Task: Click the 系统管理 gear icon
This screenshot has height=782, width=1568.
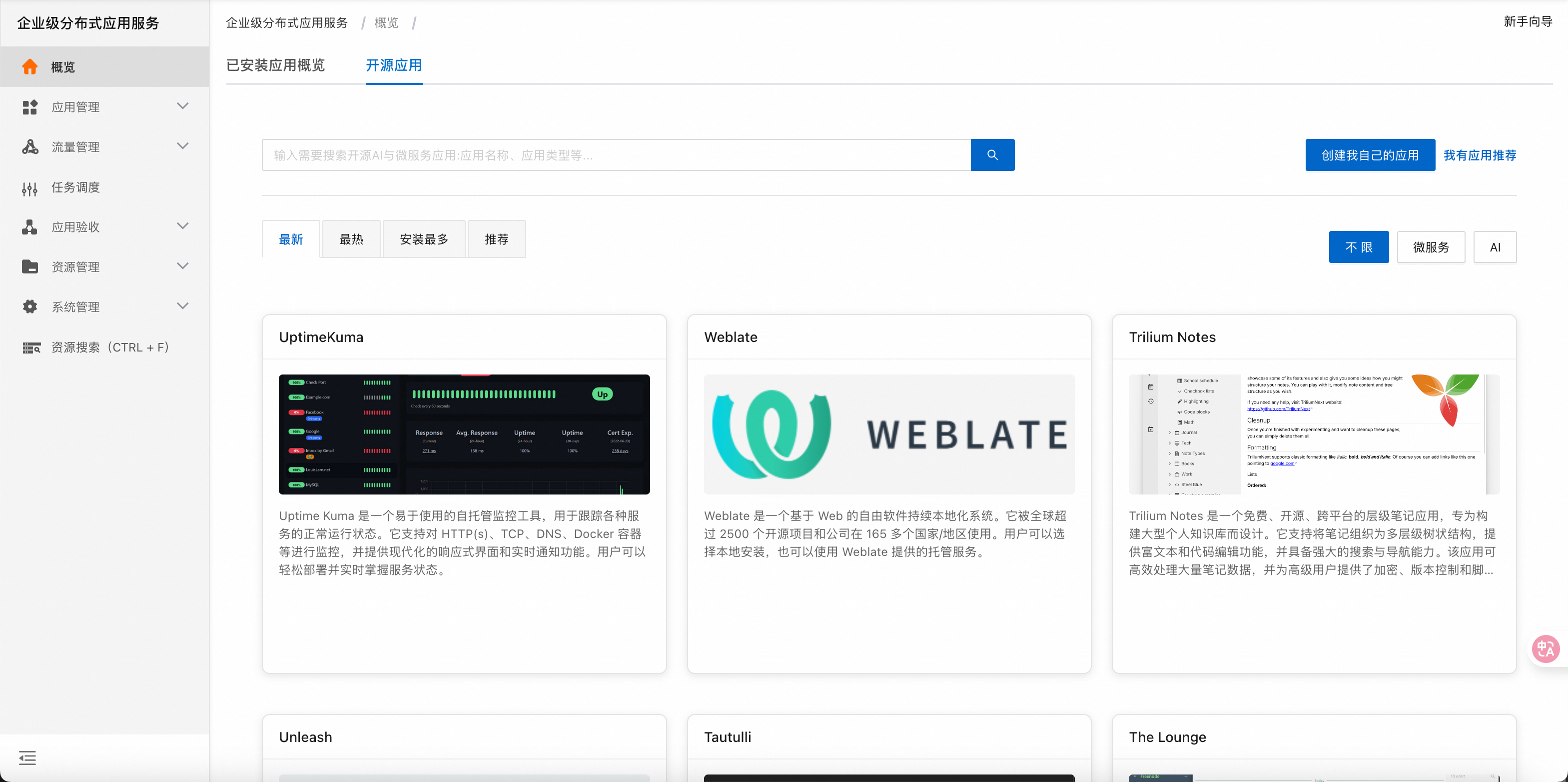Action: pyautogui.click(x=30, y=307)
